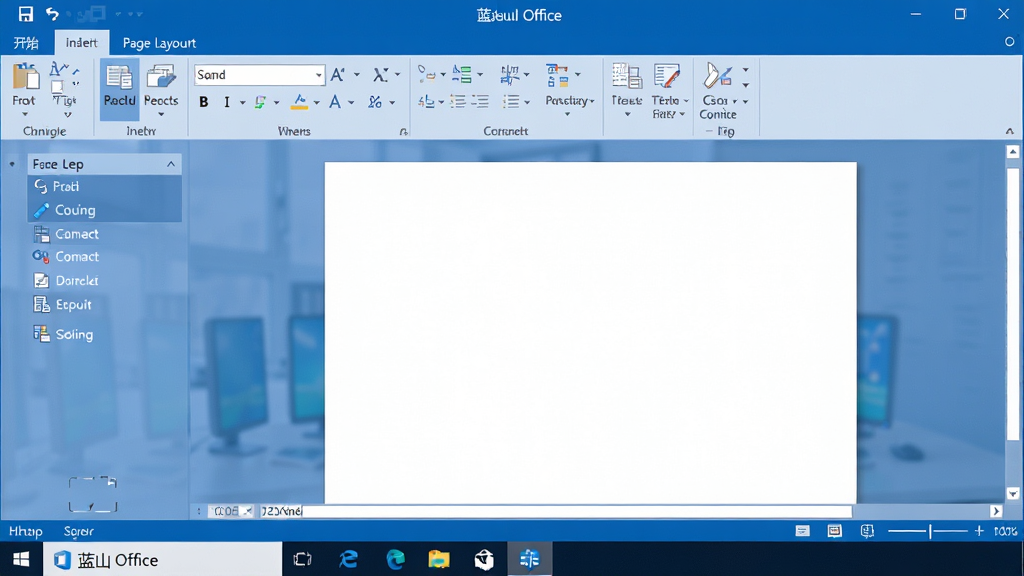
Task: Select Couing in the side panel
Action: 104,210
